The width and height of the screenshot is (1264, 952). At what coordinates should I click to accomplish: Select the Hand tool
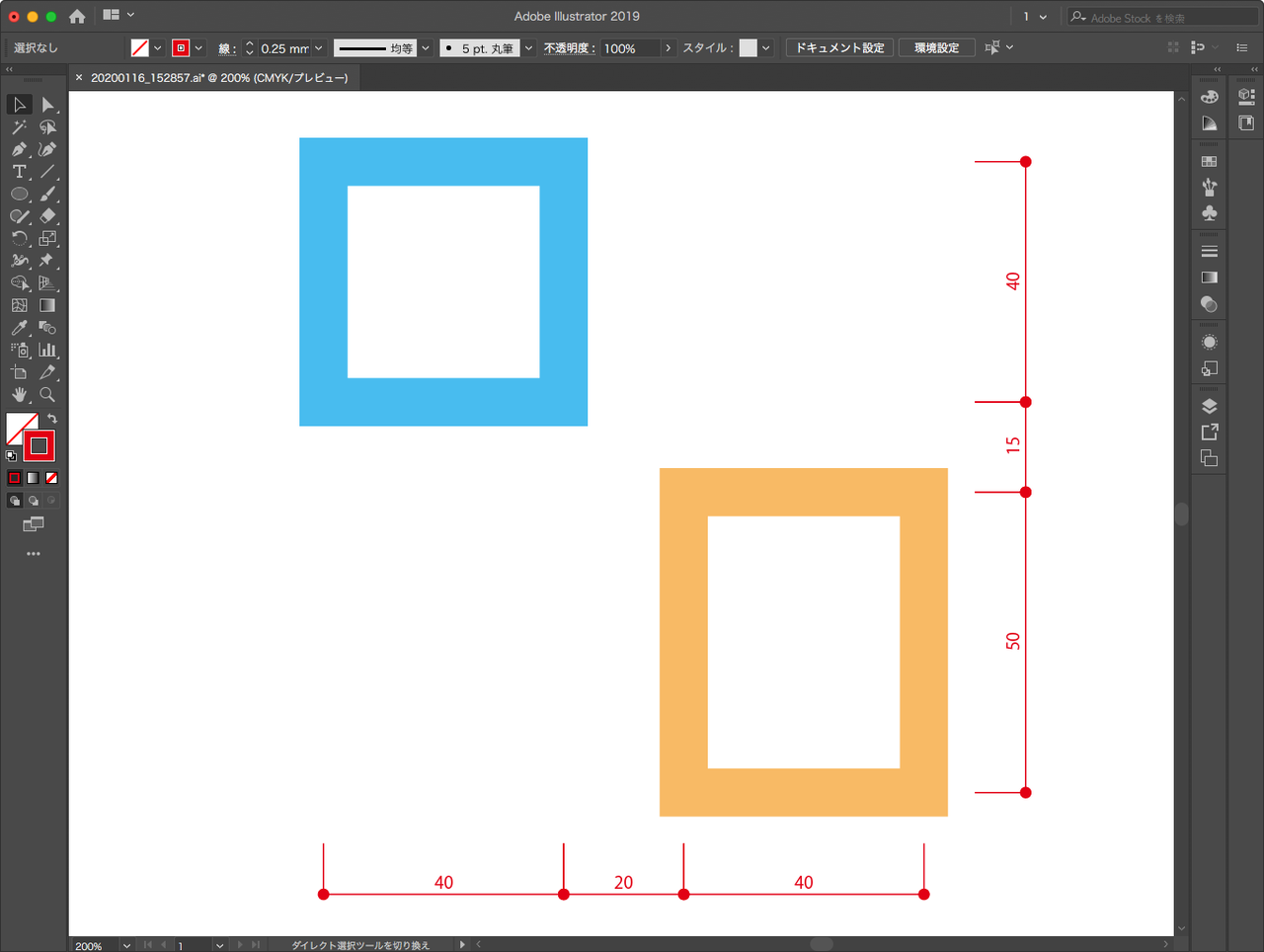click(19, 395)
